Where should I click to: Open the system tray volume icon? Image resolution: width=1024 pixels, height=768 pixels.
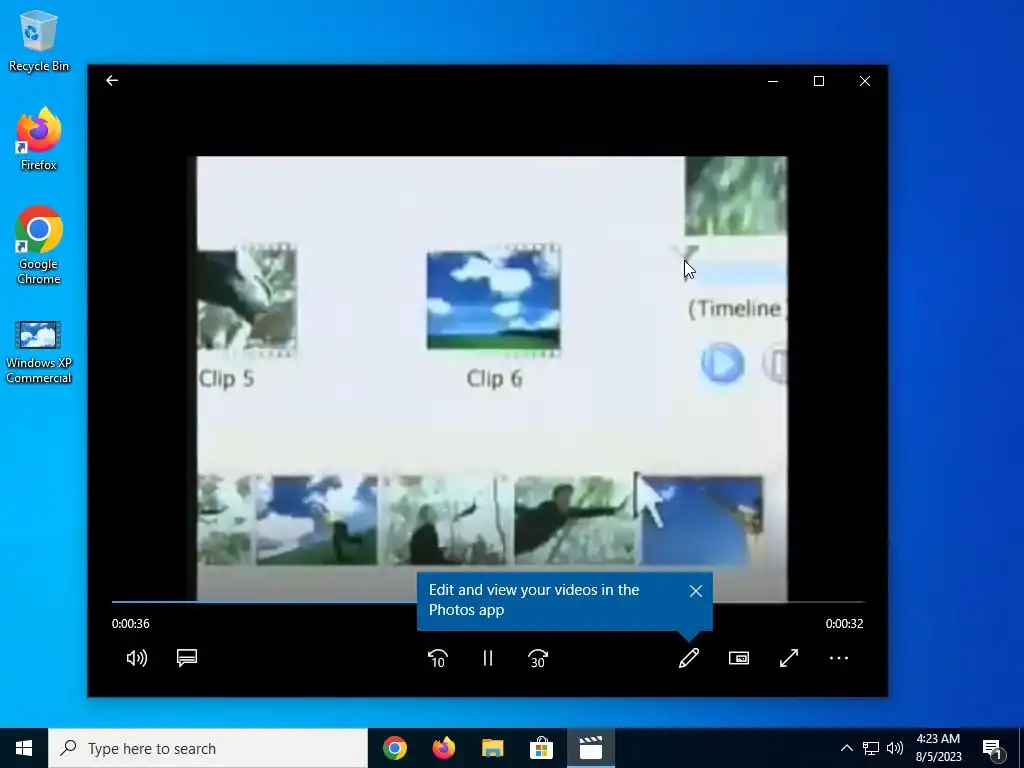pyautogui.click(x=895, y=748)
